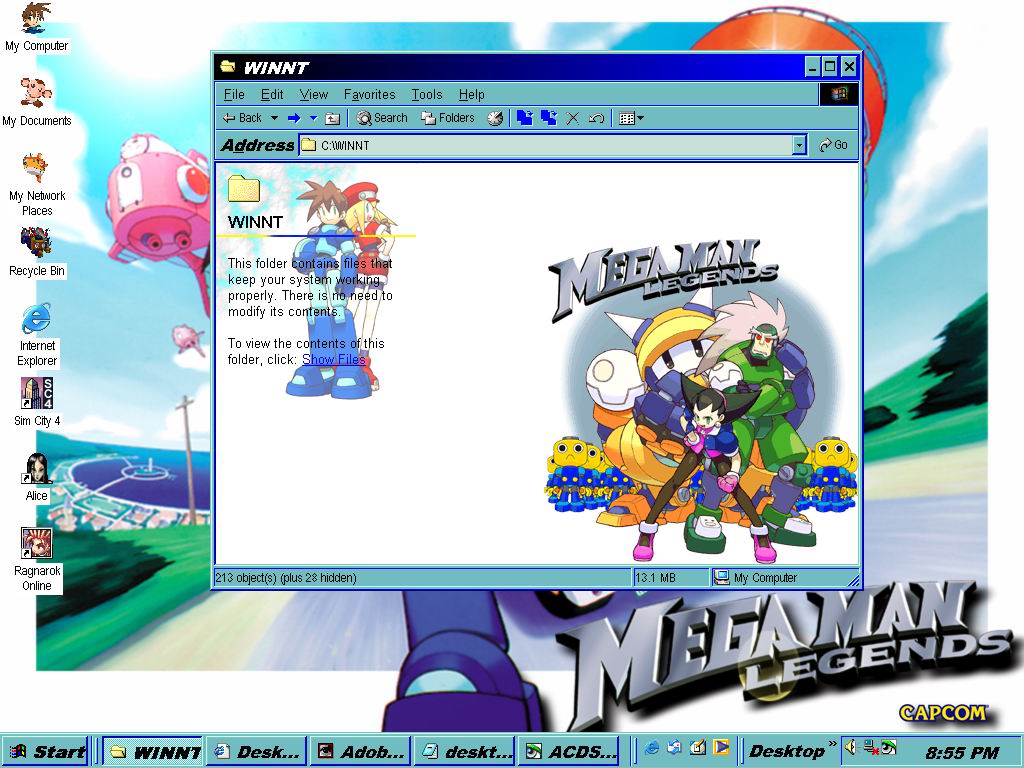The height and width of the screenshot is (768, 1024).
Task: Open the View menu
Action: 313,95
